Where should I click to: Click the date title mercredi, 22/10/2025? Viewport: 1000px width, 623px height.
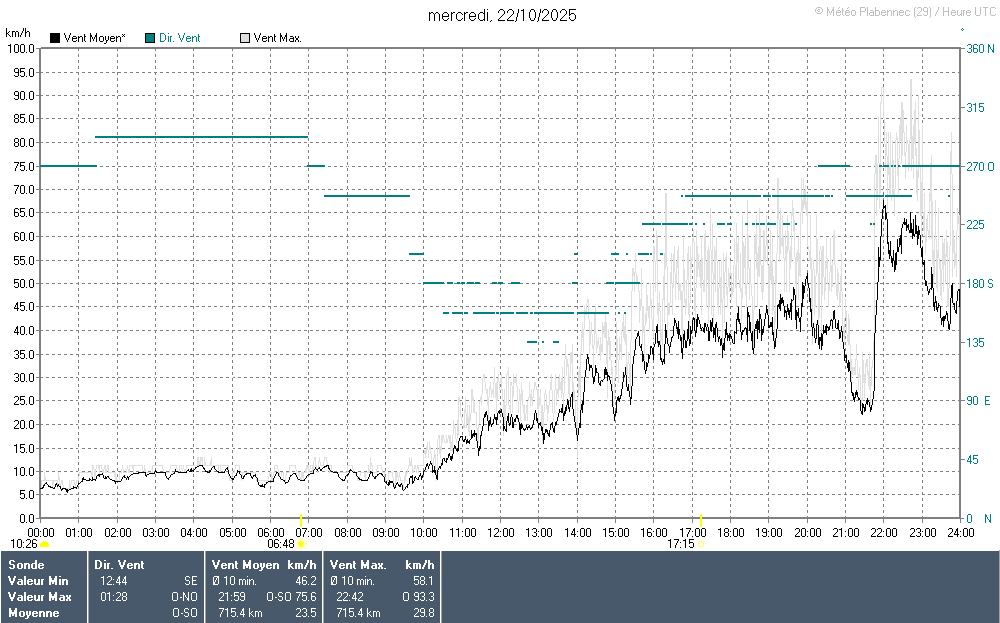[x=502, y=15]
